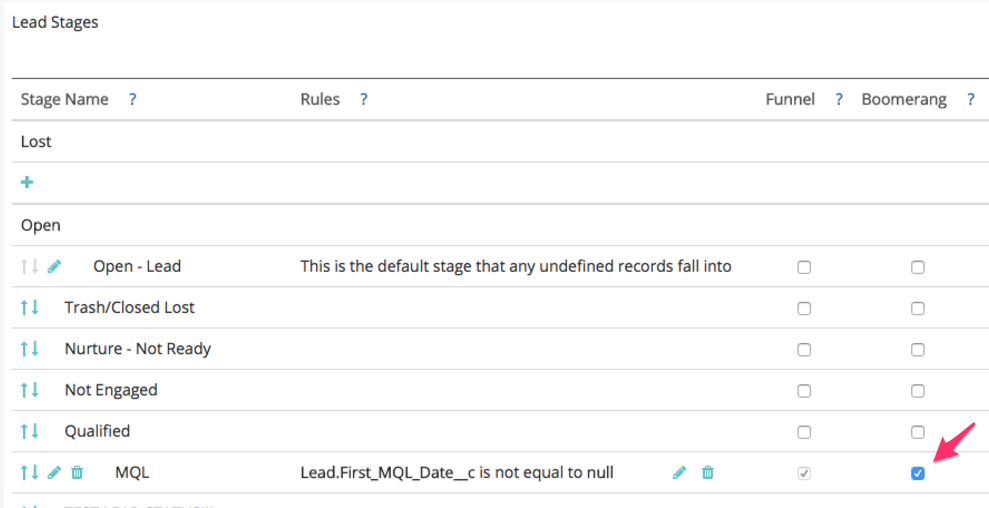
Task: Show help for Boomerang column
Action: [970, 100]
